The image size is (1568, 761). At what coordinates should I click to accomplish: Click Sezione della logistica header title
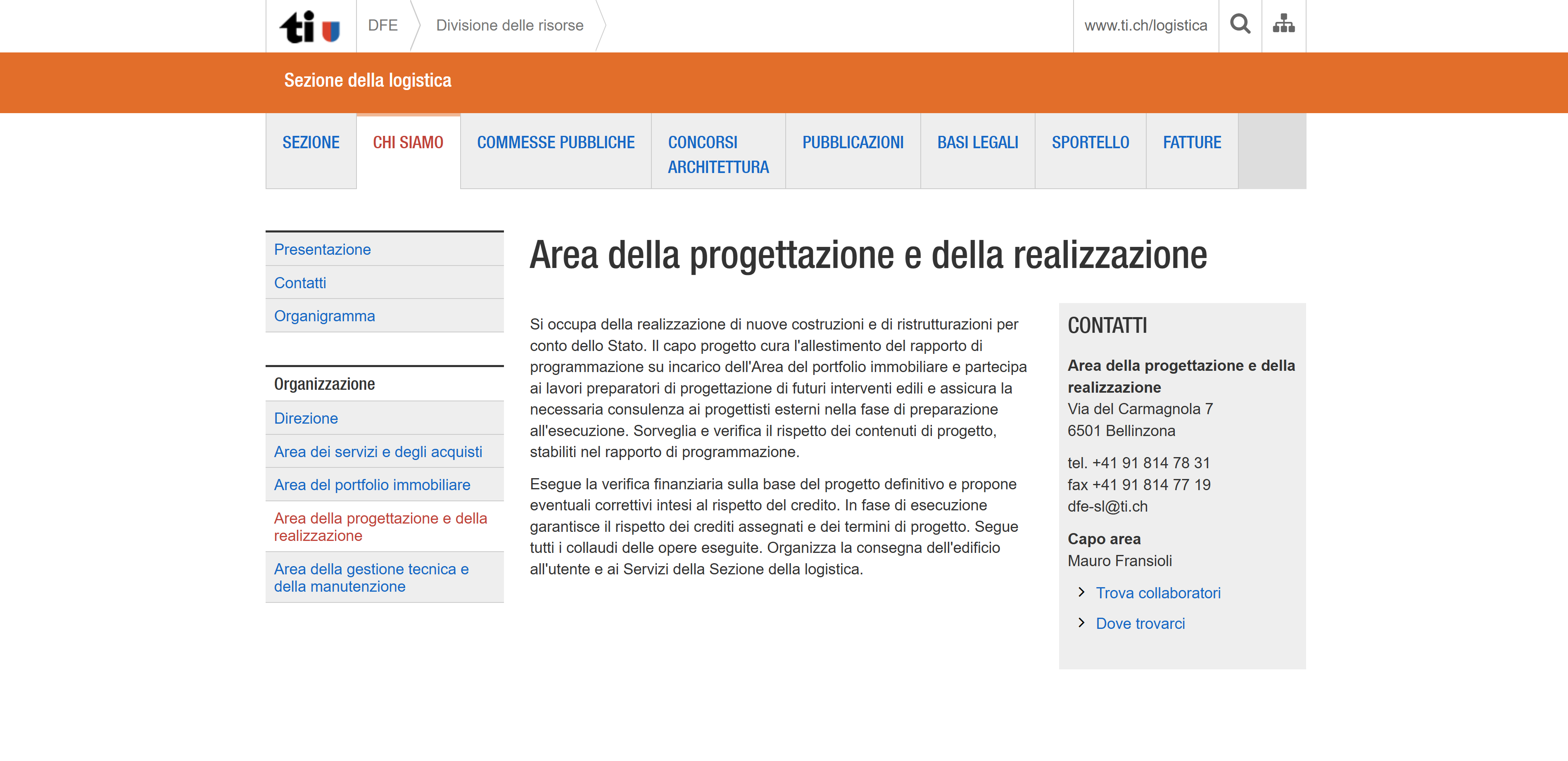tap(368, 80)
